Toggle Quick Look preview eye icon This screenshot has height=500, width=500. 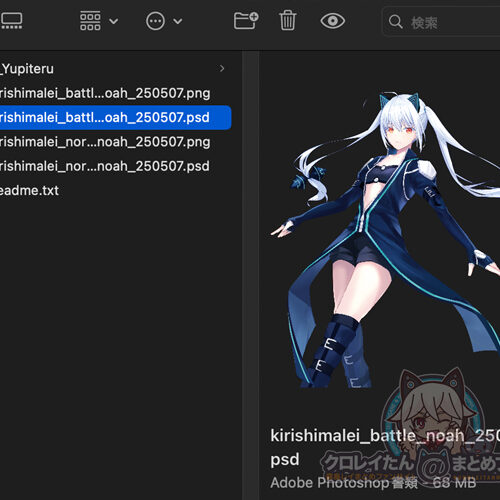coord(333,21)
